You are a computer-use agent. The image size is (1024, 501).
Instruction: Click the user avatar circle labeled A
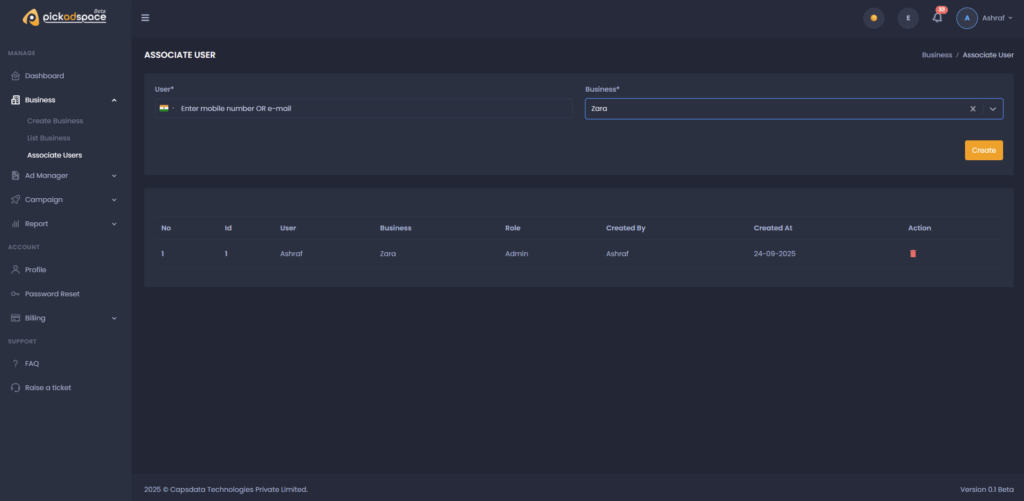click(967, 18)
